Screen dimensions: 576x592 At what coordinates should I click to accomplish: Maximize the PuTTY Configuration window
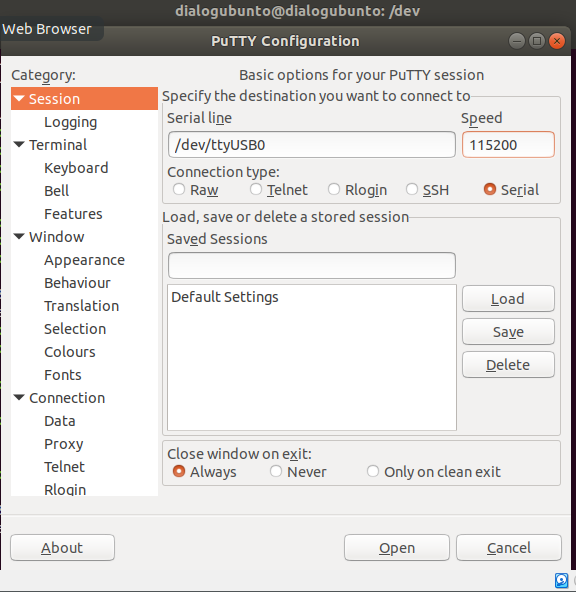pyautogui.click(x=537, y=41)
